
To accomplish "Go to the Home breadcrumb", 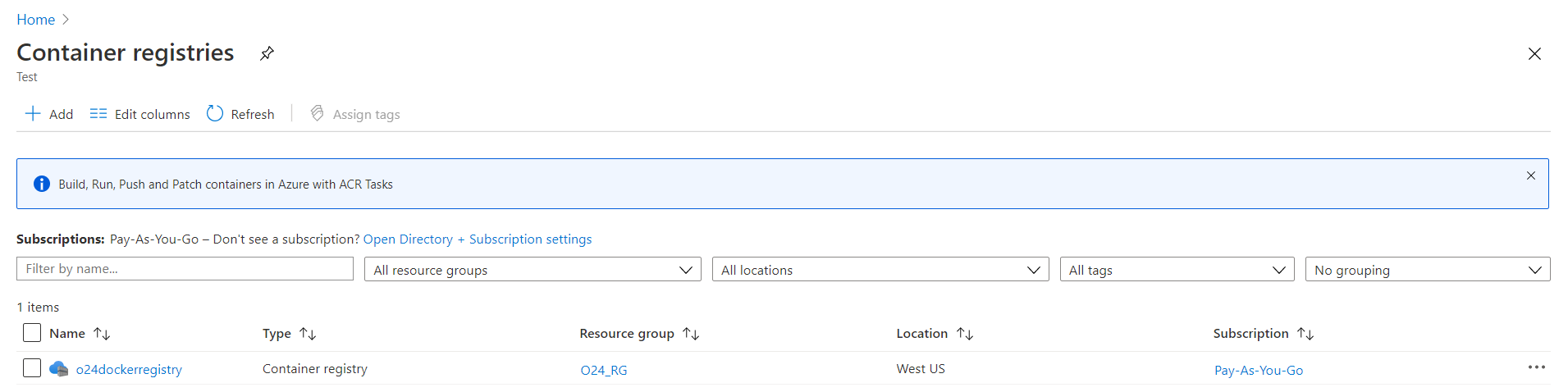I will pyautogui.click(x=36, y=20).
